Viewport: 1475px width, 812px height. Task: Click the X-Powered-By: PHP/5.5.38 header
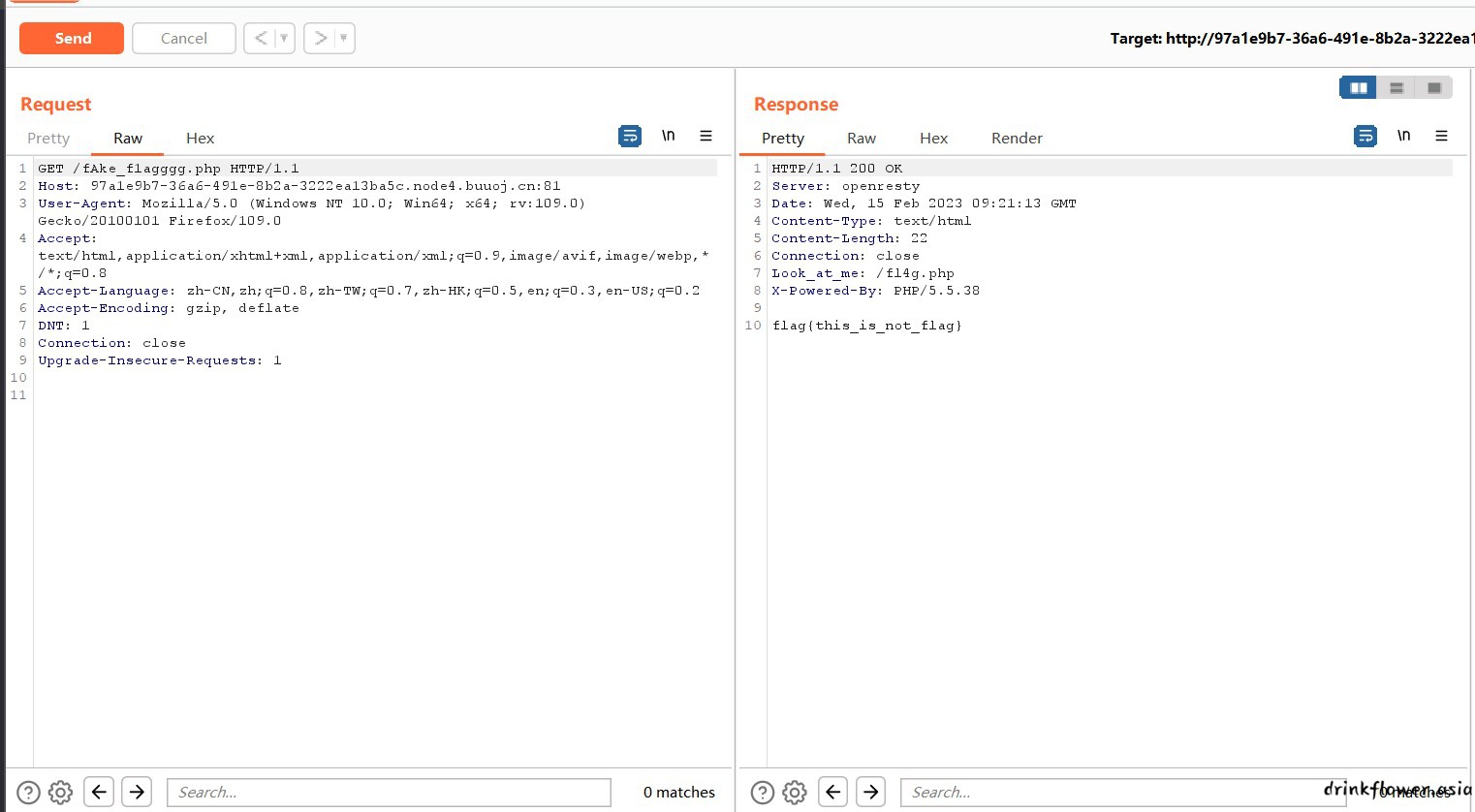pos(875,291)
